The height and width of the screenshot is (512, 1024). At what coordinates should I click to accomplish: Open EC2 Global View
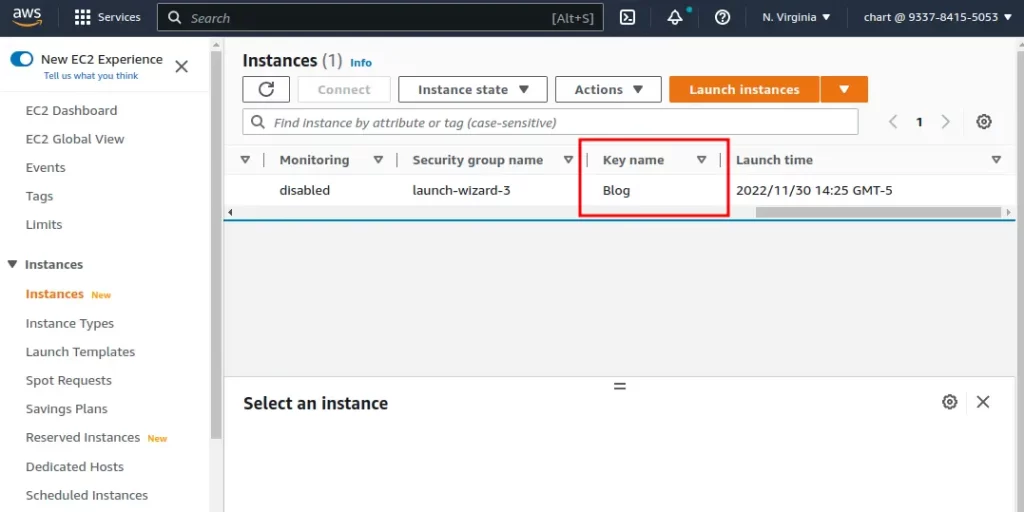pyautogui.click(x=74, y=139)
